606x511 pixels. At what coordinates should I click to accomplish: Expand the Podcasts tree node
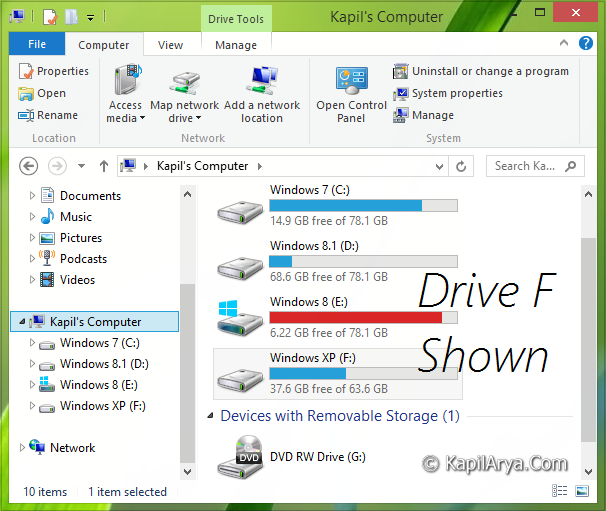coord(32,259)
